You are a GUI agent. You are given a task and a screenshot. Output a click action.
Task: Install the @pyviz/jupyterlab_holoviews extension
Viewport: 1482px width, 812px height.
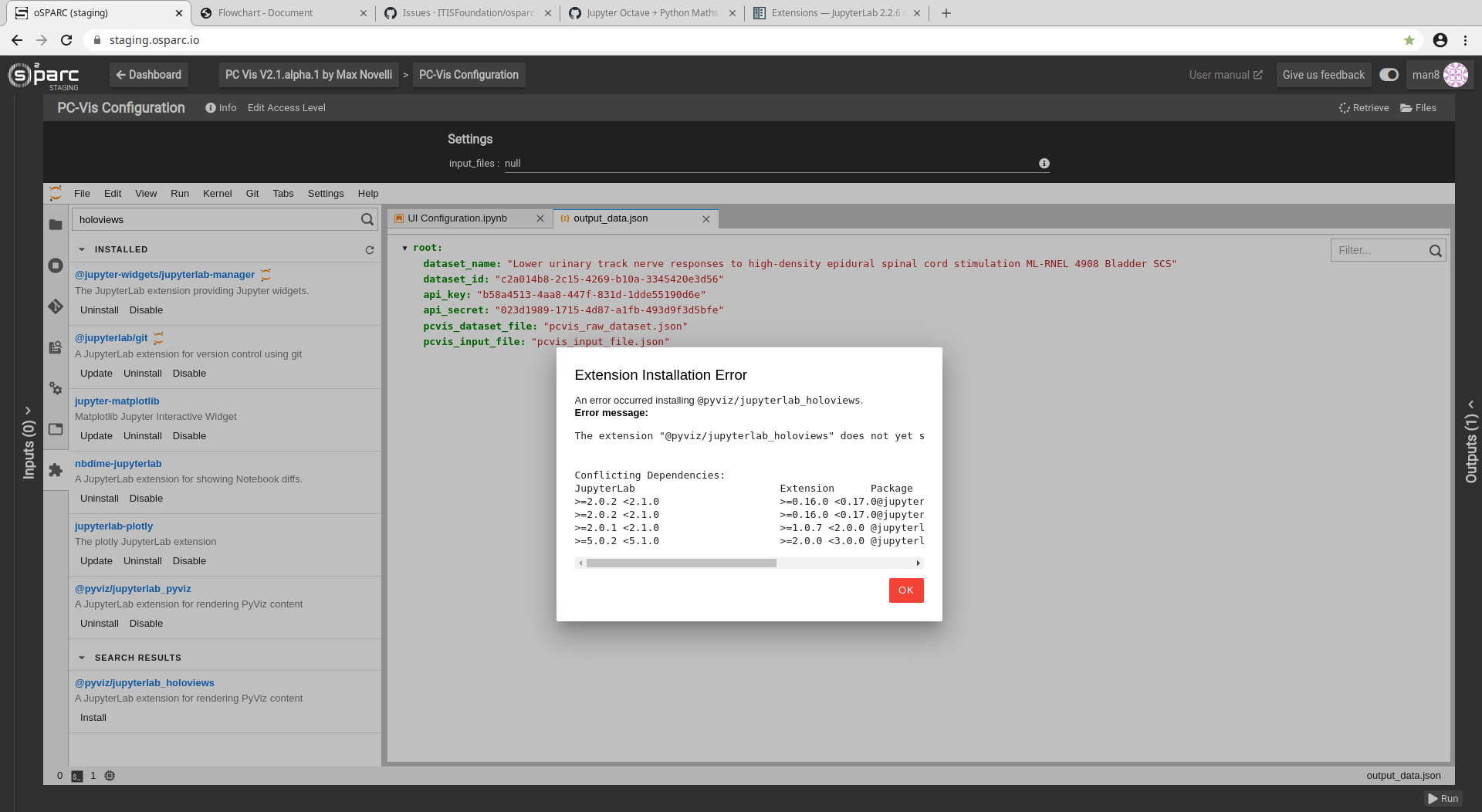point(93,717)
